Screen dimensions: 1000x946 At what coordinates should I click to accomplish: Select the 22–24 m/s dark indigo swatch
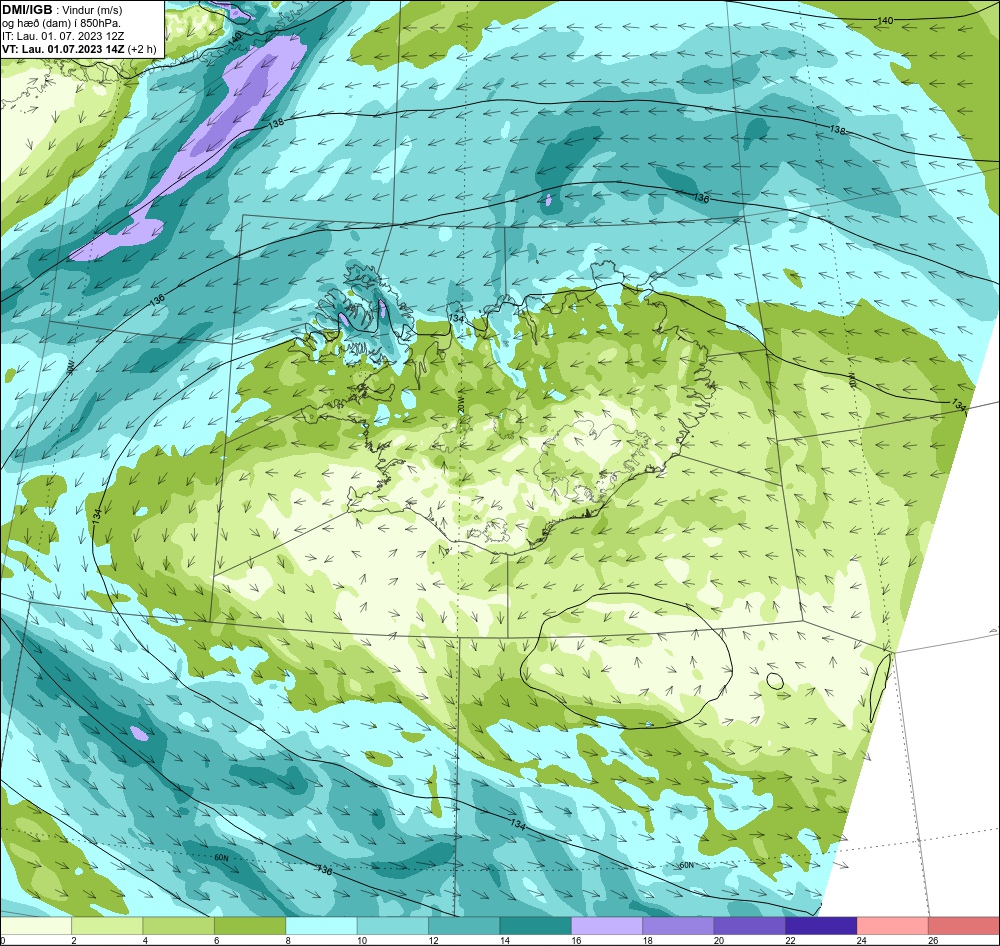pyautogui.click(x=821, y=926)
